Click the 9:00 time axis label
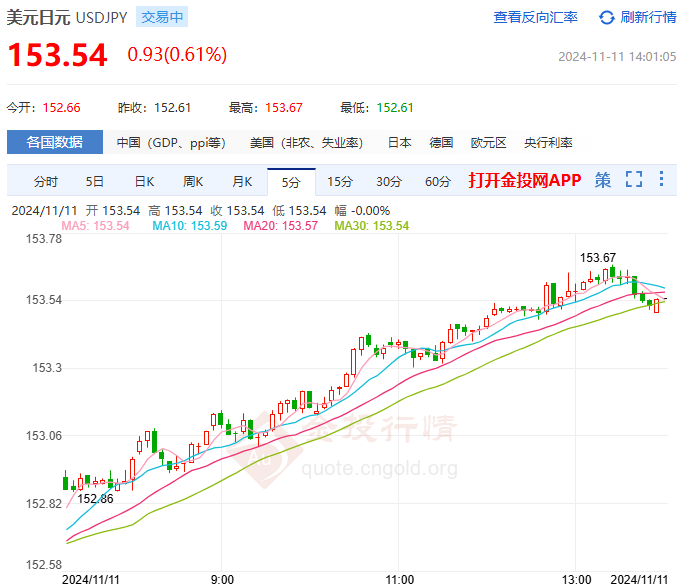 [222, 579]
